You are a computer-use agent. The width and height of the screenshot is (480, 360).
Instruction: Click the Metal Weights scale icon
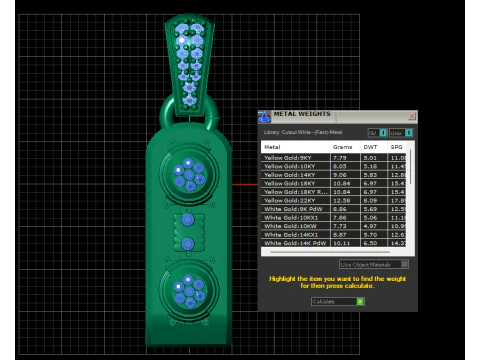[x=264, y=116]
